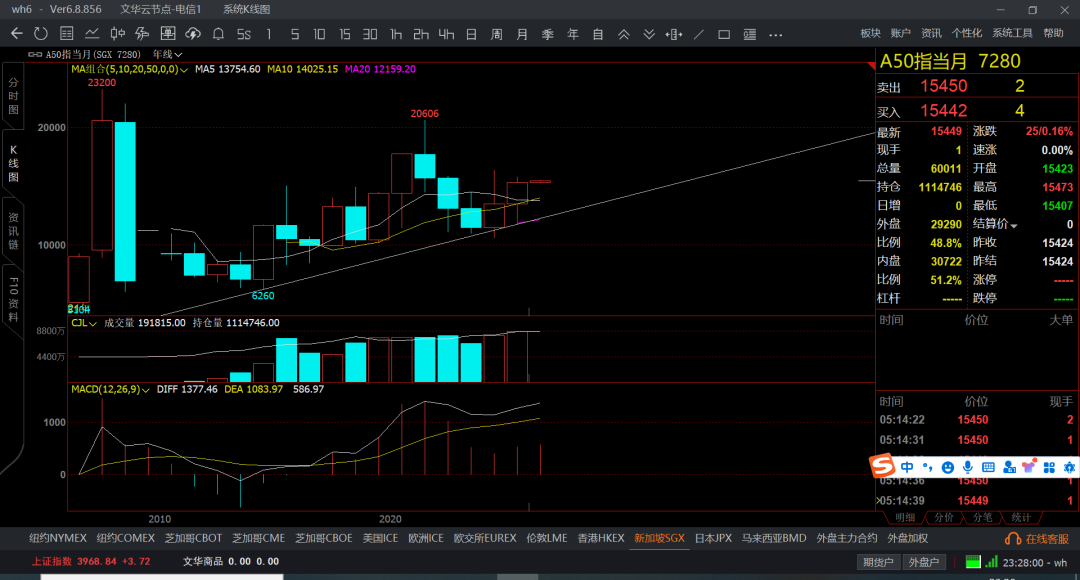Select the candlestick chart icon in the toolbar
This screenshot has height=580, width=1080.
(x=117, y=34)
